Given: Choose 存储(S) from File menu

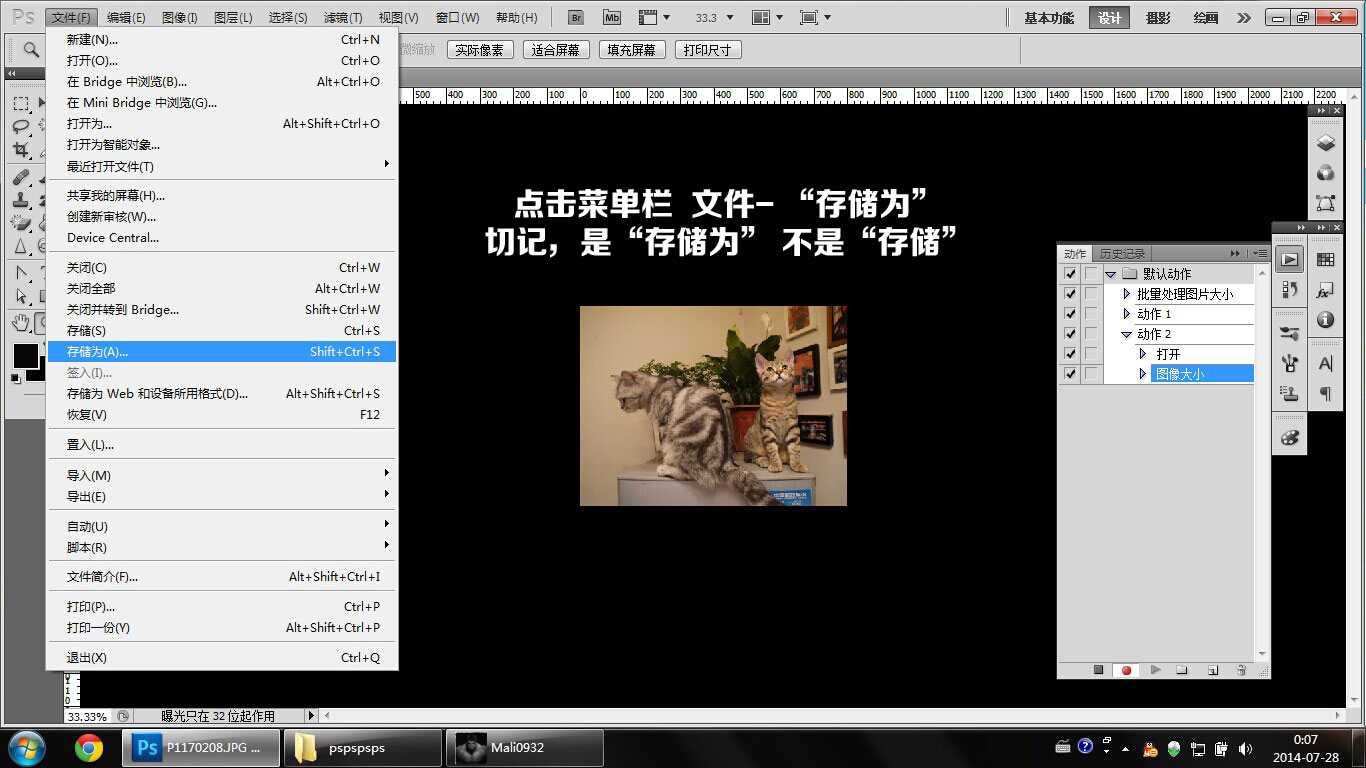Looking at the screenshot, I should coord(222,330).
